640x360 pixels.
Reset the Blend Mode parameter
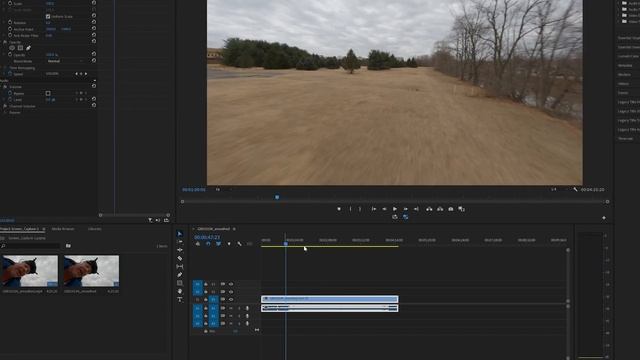tap(94, 60)
